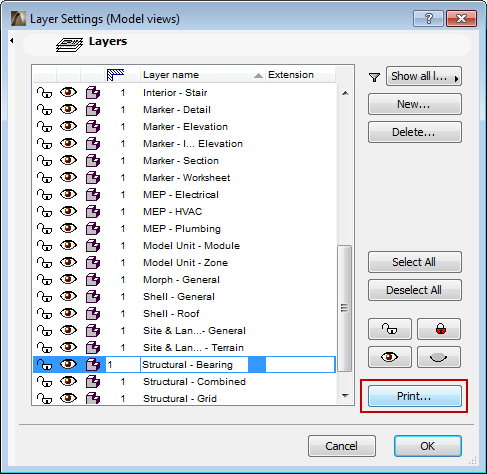Click solid model icon for Shell - Roof layer
This screenshot has width=487, height=474.
click(x=93, y=314)
